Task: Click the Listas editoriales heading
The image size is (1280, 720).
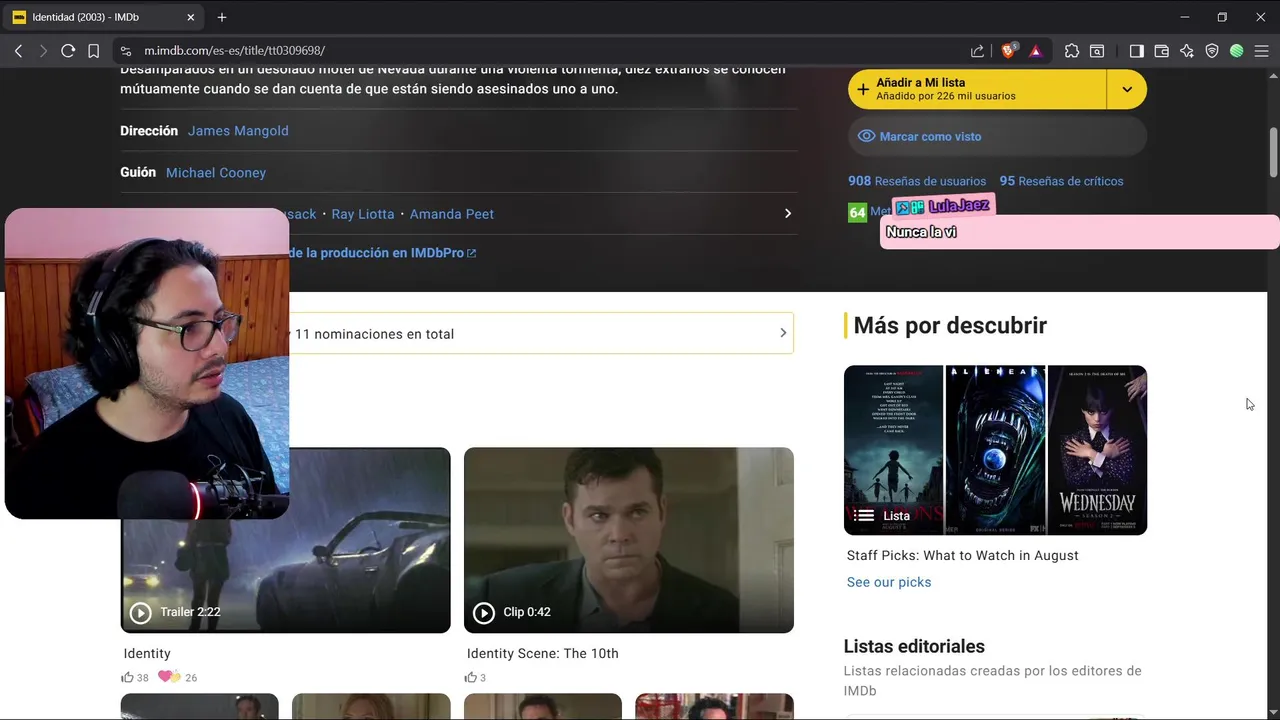Action: 914,646
